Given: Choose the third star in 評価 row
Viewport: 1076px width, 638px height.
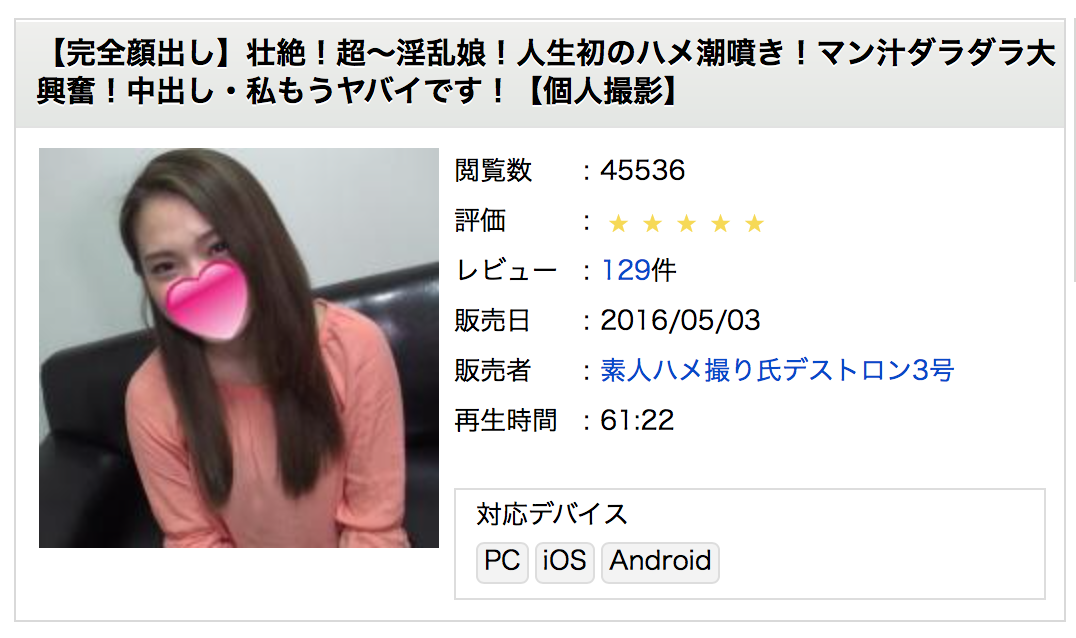Looking at the screenshot, I should [686, 223].
